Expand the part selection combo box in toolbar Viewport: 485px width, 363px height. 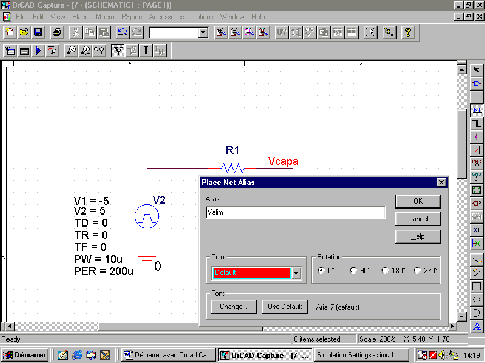point(203,33)
